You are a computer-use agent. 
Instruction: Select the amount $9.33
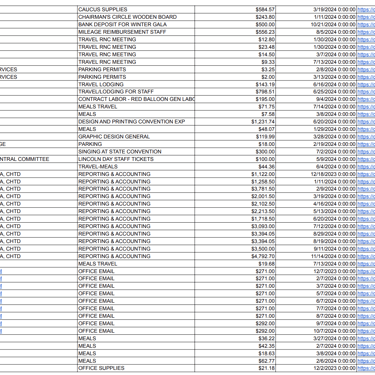click(268, 62)
